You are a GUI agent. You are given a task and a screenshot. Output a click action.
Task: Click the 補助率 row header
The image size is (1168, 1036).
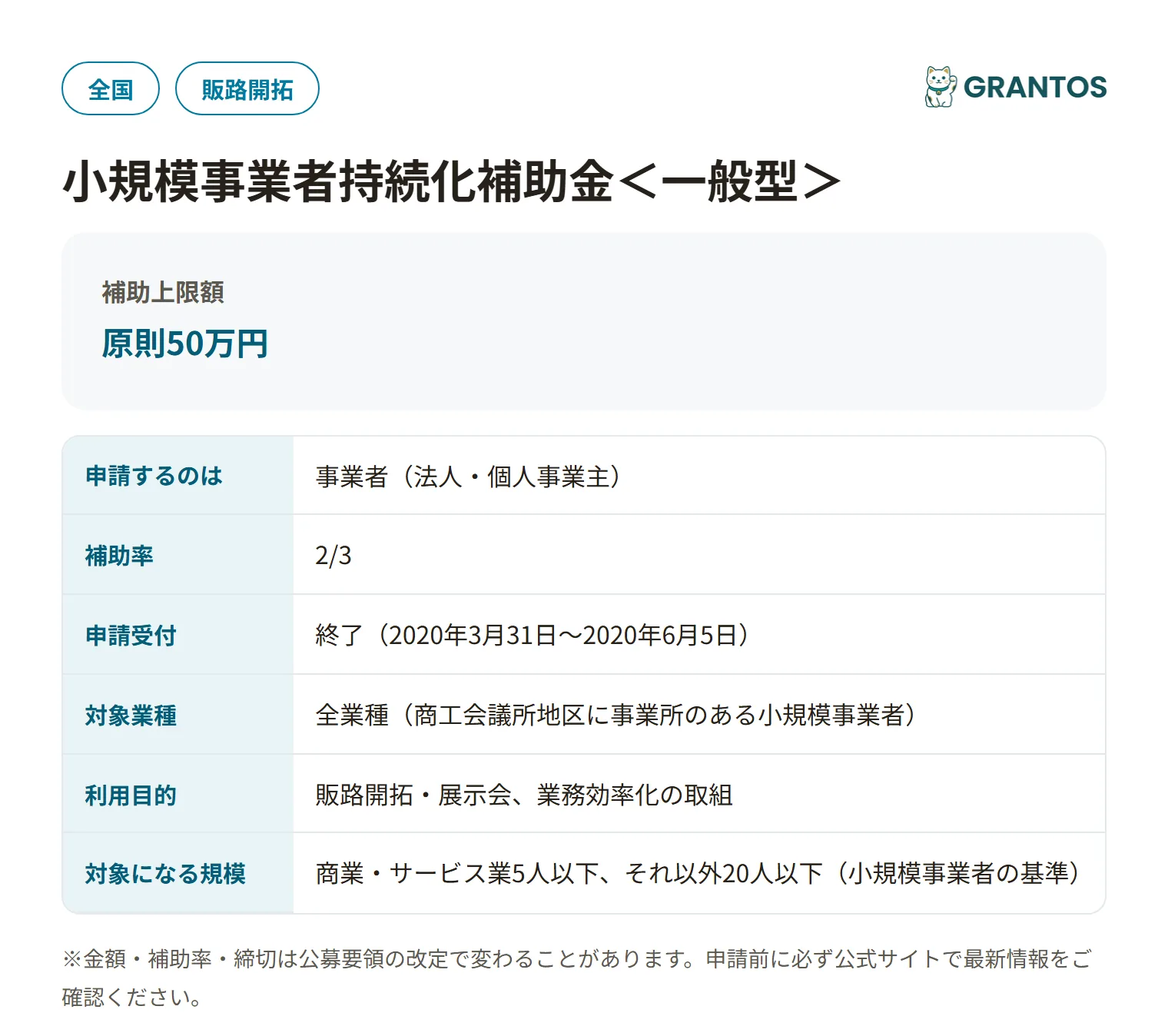(x=178, y=555)
